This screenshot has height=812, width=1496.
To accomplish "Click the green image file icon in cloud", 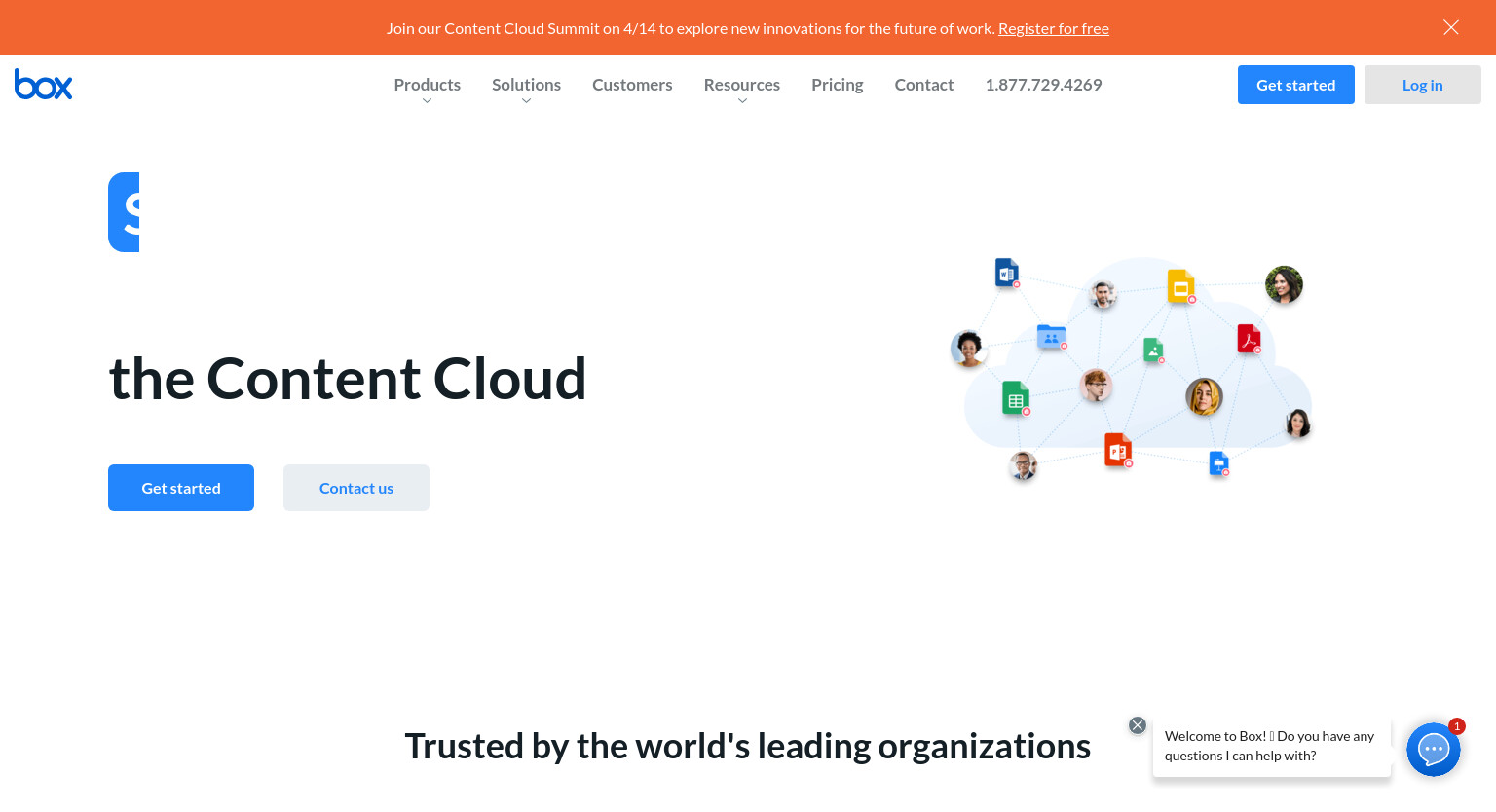I will tap(1154, 351).
